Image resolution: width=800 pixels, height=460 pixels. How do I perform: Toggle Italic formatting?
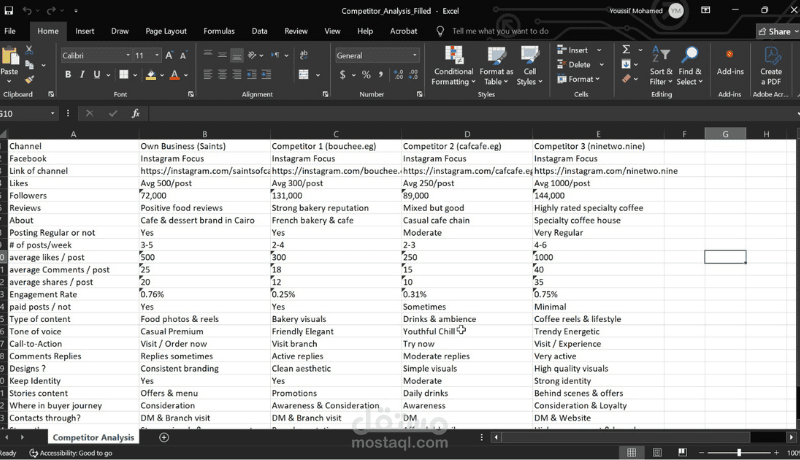coord(83,75)
